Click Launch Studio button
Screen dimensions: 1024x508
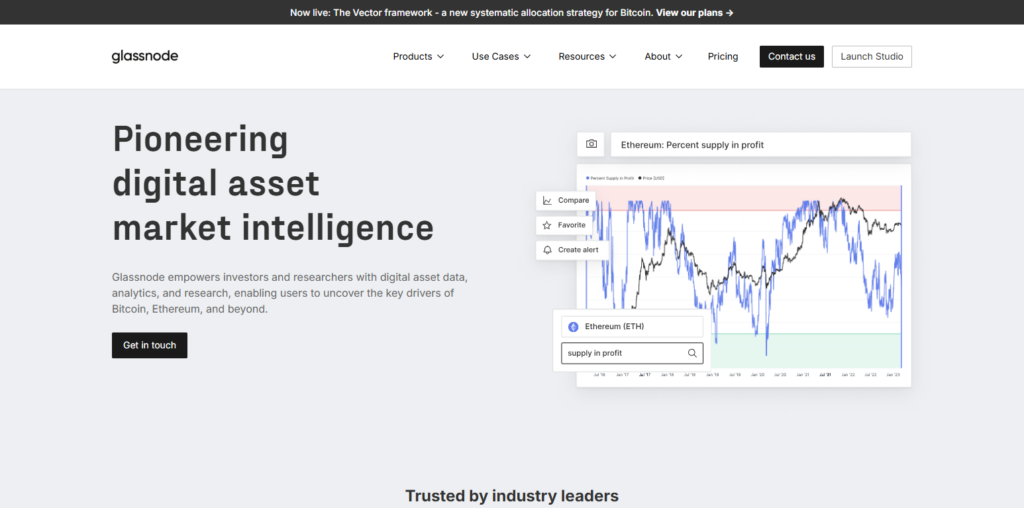click(x=872, y=56)
